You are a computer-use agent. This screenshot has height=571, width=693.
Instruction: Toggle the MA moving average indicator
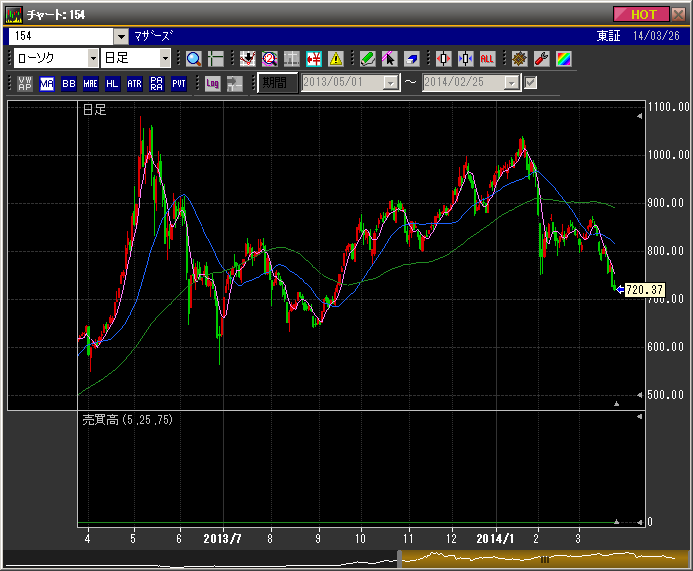click(47, 83)
